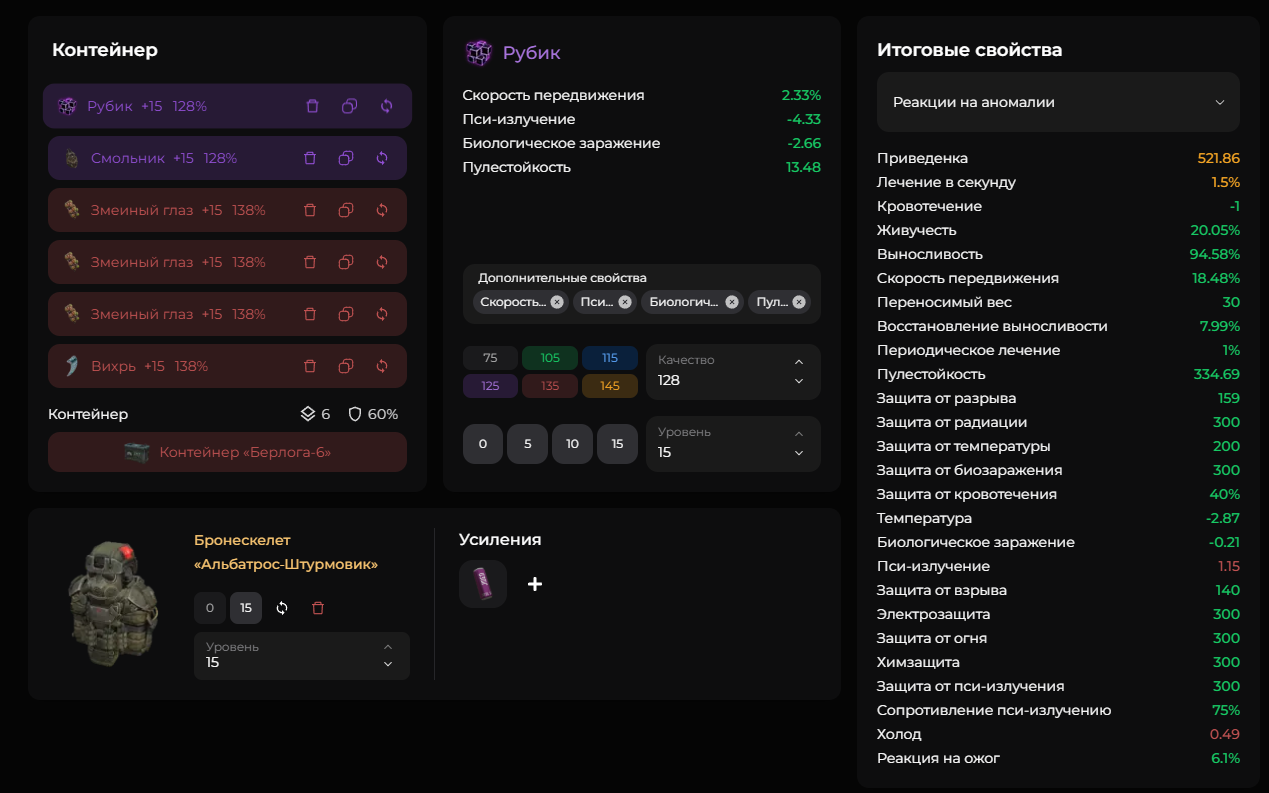Image resolution: width=1269 pixels, height=793 pixels.
Task: Remove the Скорость additional property chip
Action: 557,302
